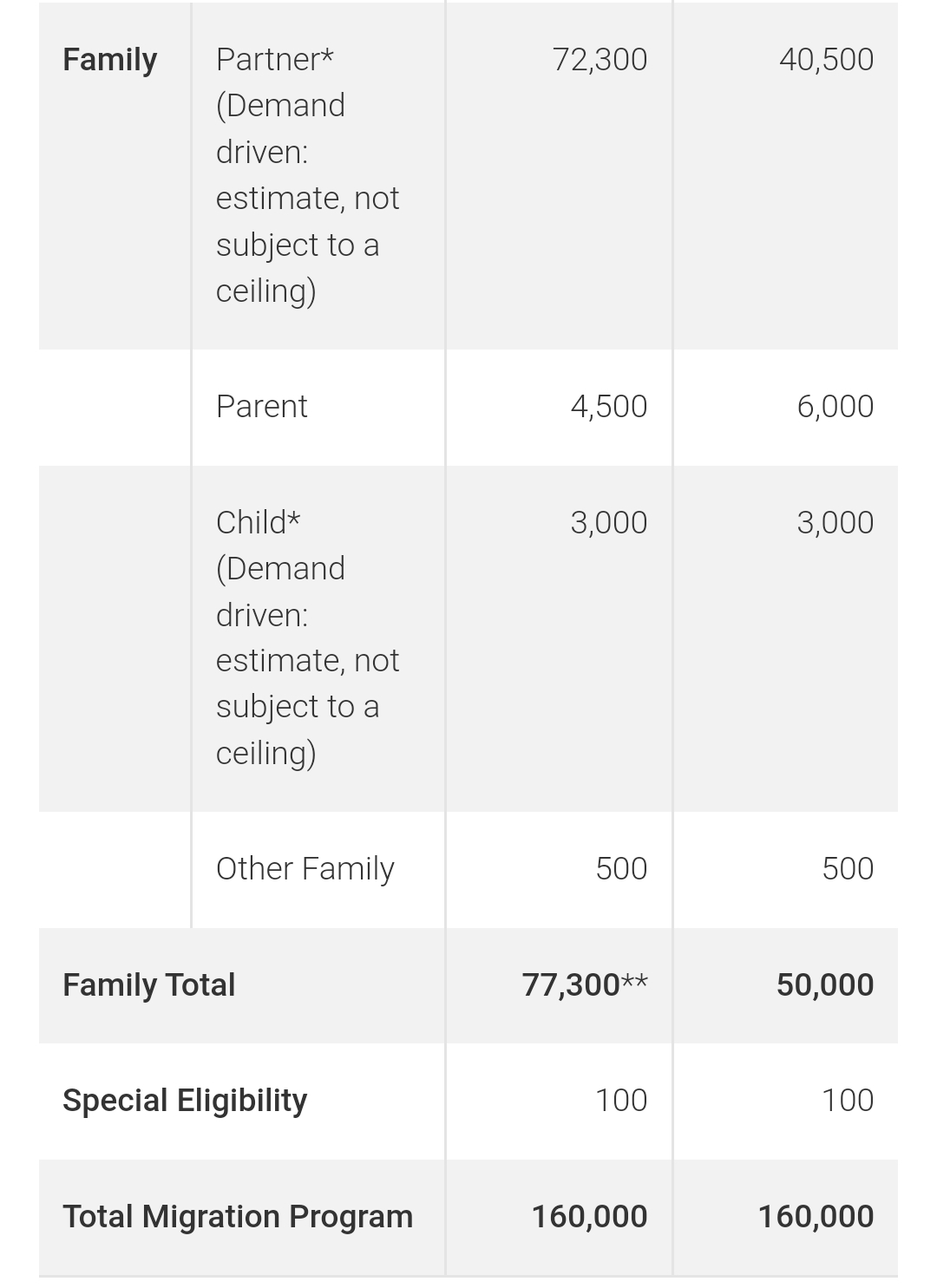This screenshot has height=1288, width=937.
Task: Select the Family Total 77,300** figure
Action: [x=584, y=985]
